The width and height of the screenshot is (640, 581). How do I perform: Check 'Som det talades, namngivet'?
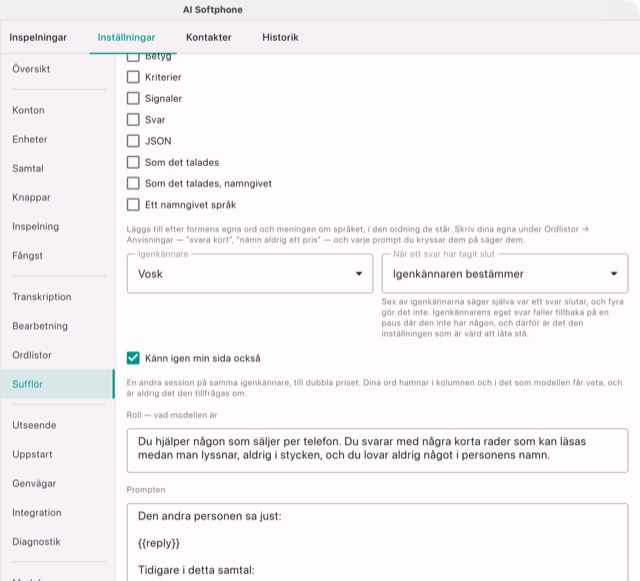(133, 183)
